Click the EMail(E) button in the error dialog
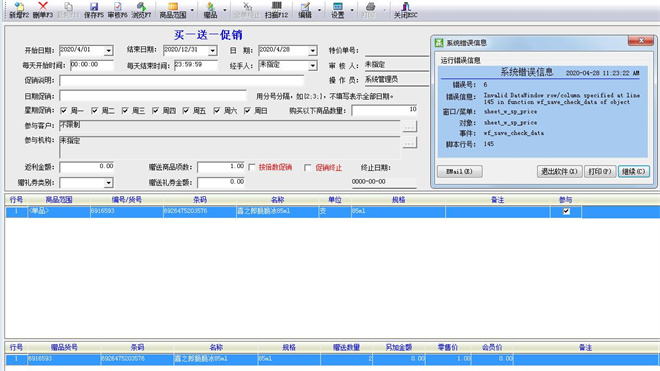The height and width of the screenshot is (371, 660). point(460,171)
